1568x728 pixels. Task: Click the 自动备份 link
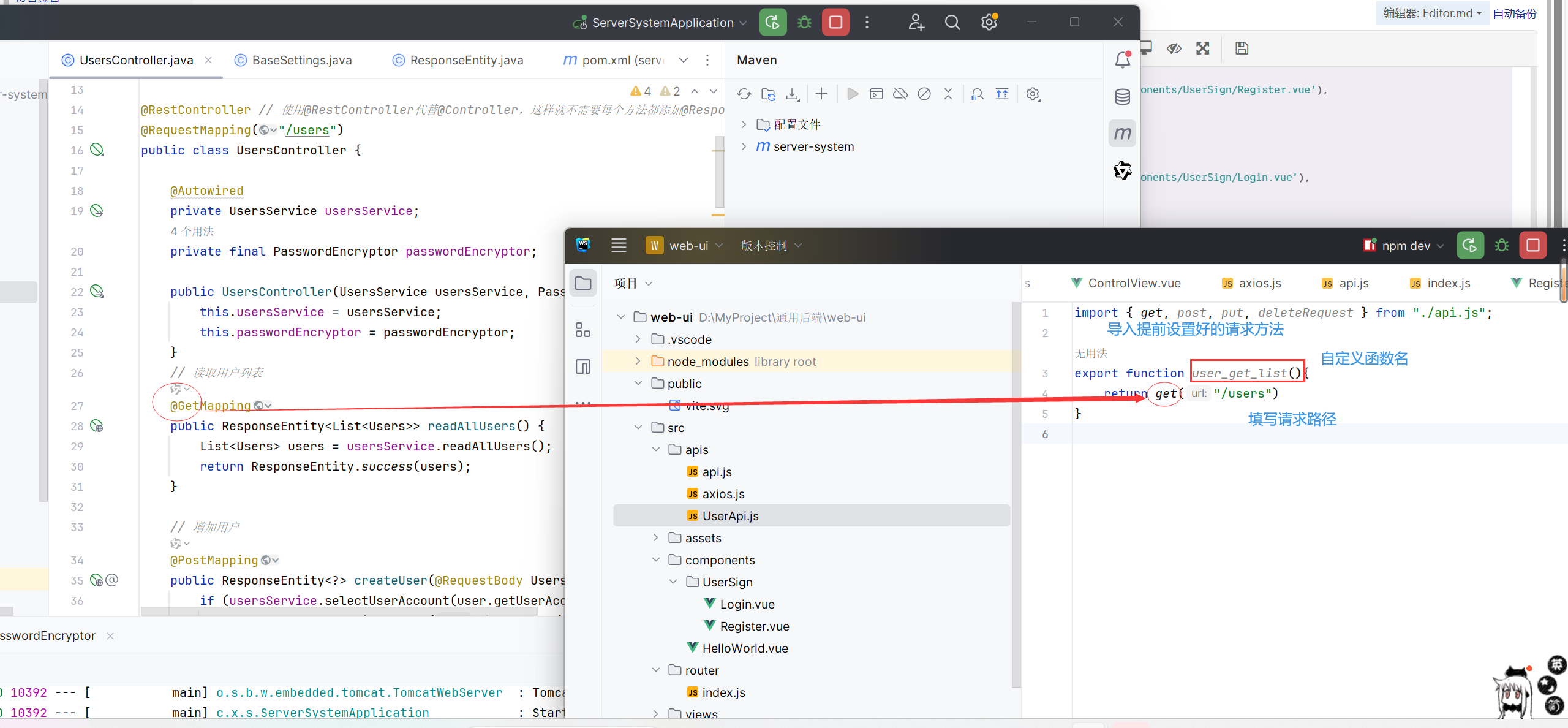point(1515,13)
